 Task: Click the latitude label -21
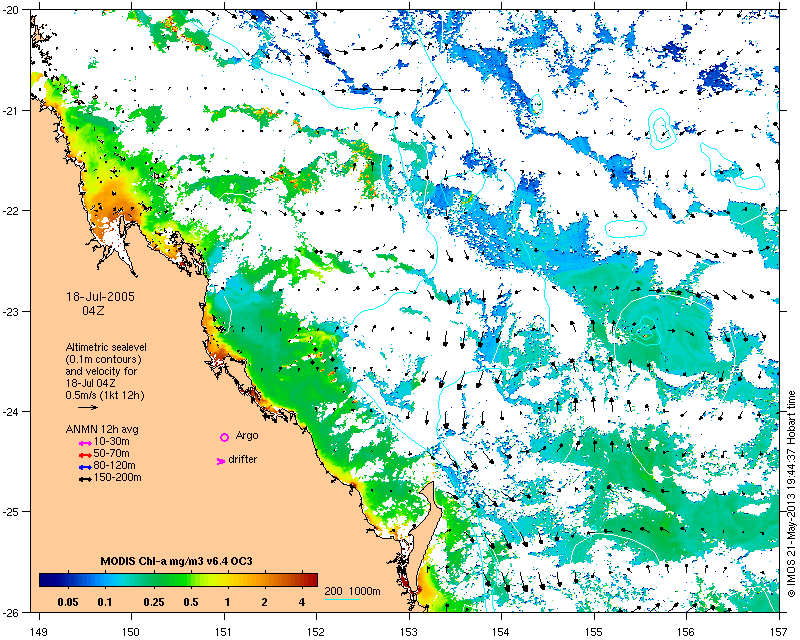pos(11,111)
